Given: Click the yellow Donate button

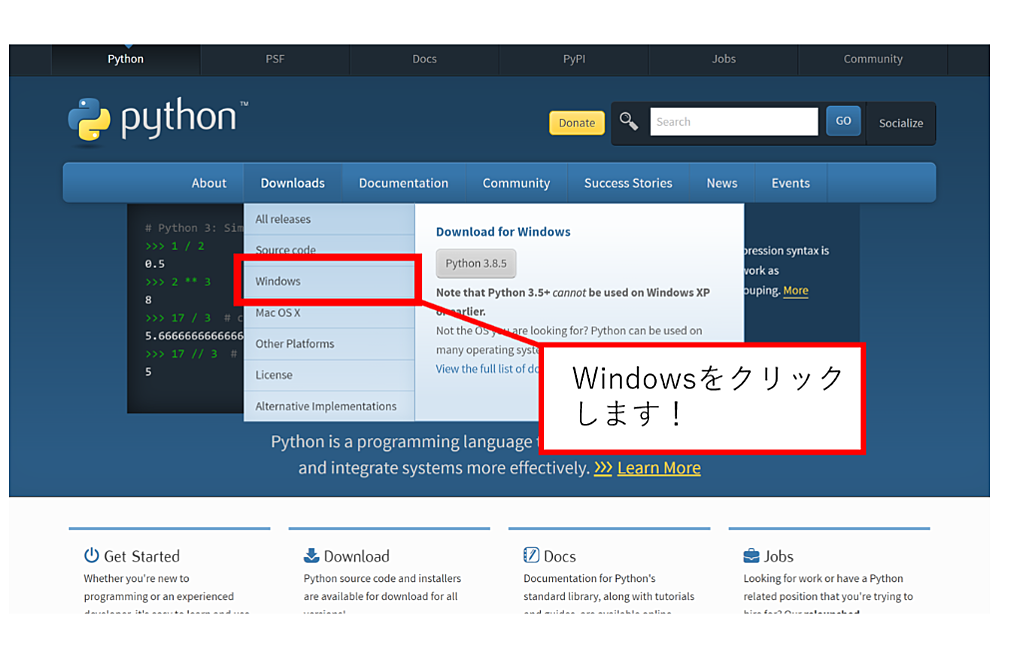Looking at the screenshot, I should point(577,123).
